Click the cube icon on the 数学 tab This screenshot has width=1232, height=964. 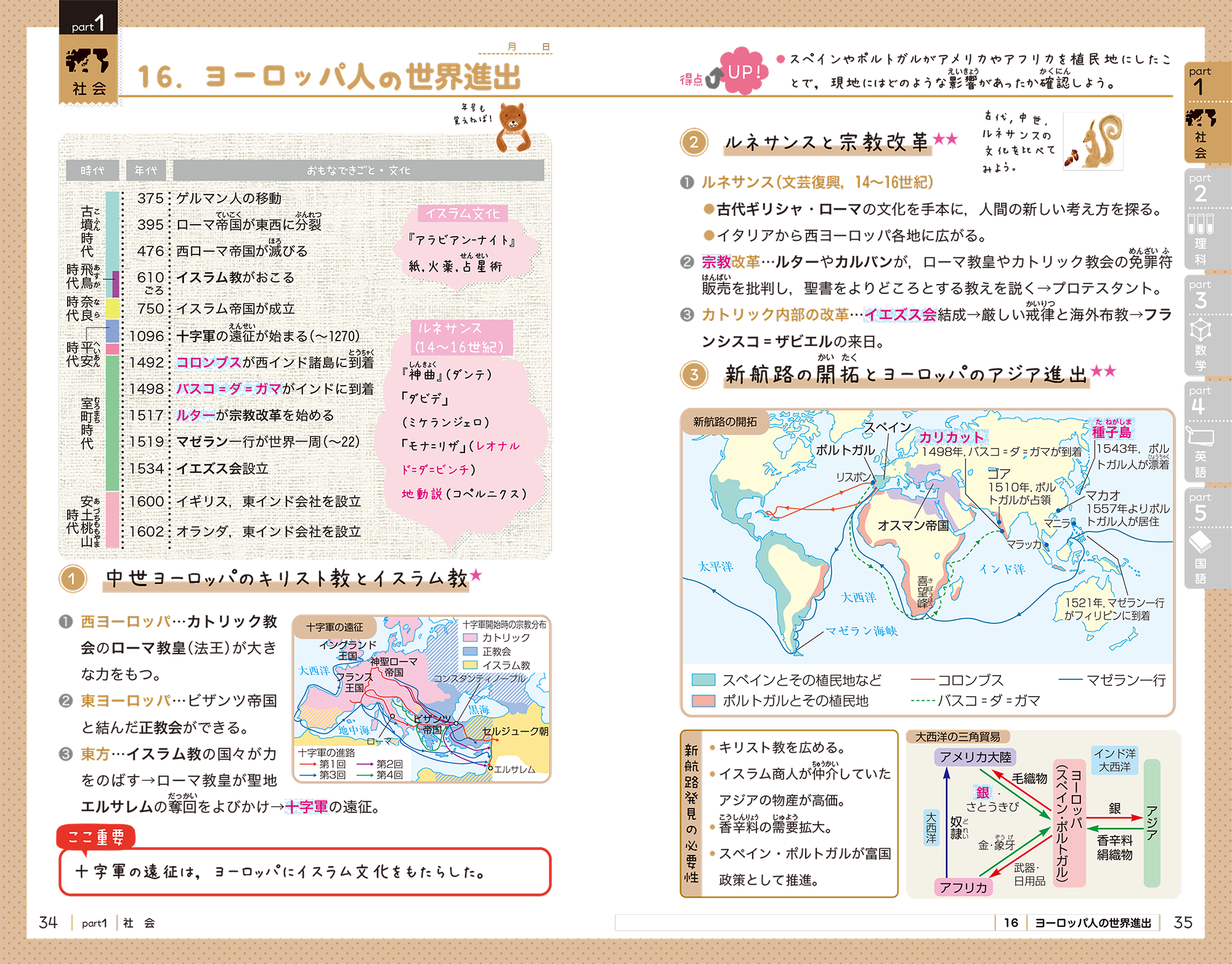1200,330
